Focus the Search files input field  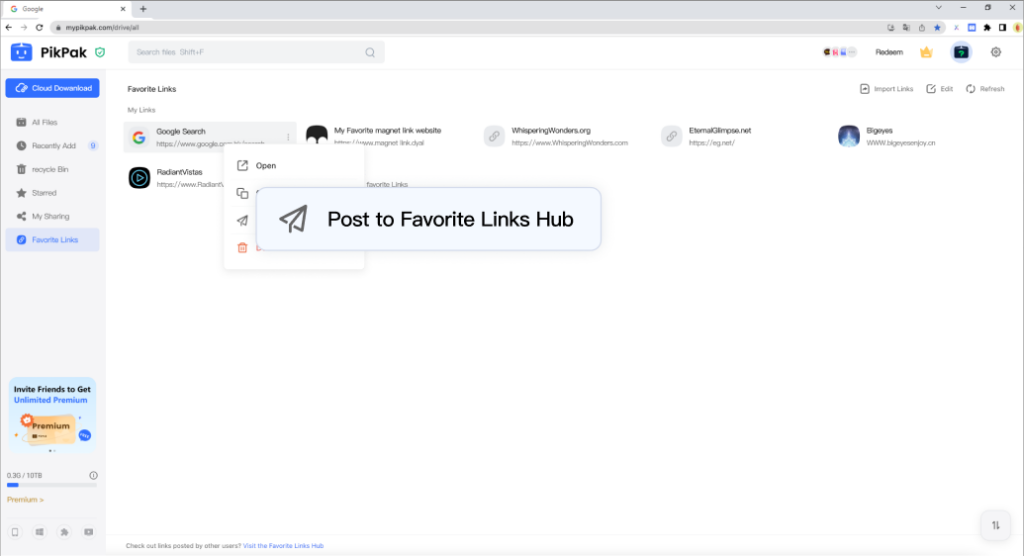click(x=250, y=52)
